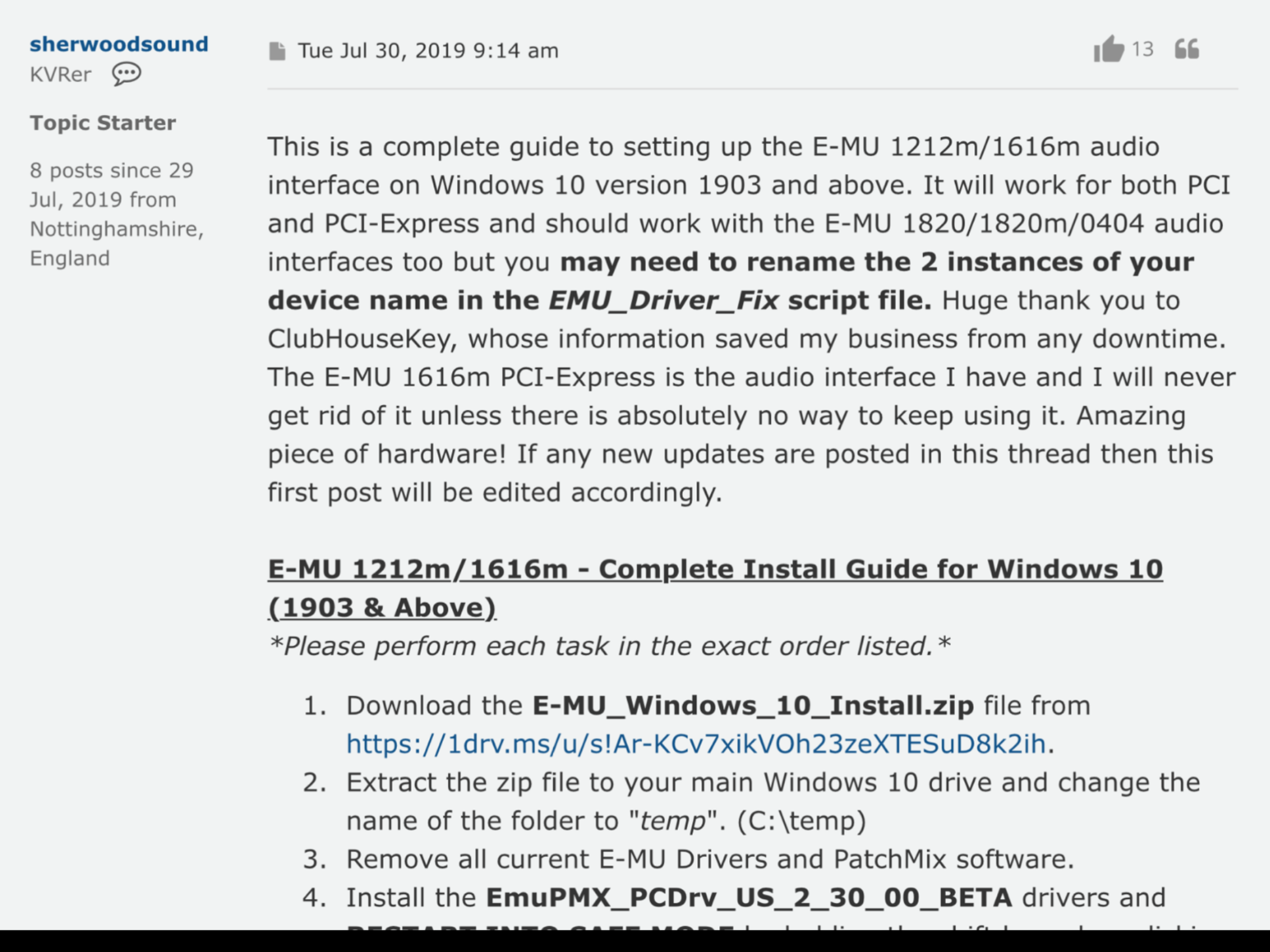Screen dimensions: 1270x952
Task: Click the '8 posts since 29 Jul' text
Action: 112,185
